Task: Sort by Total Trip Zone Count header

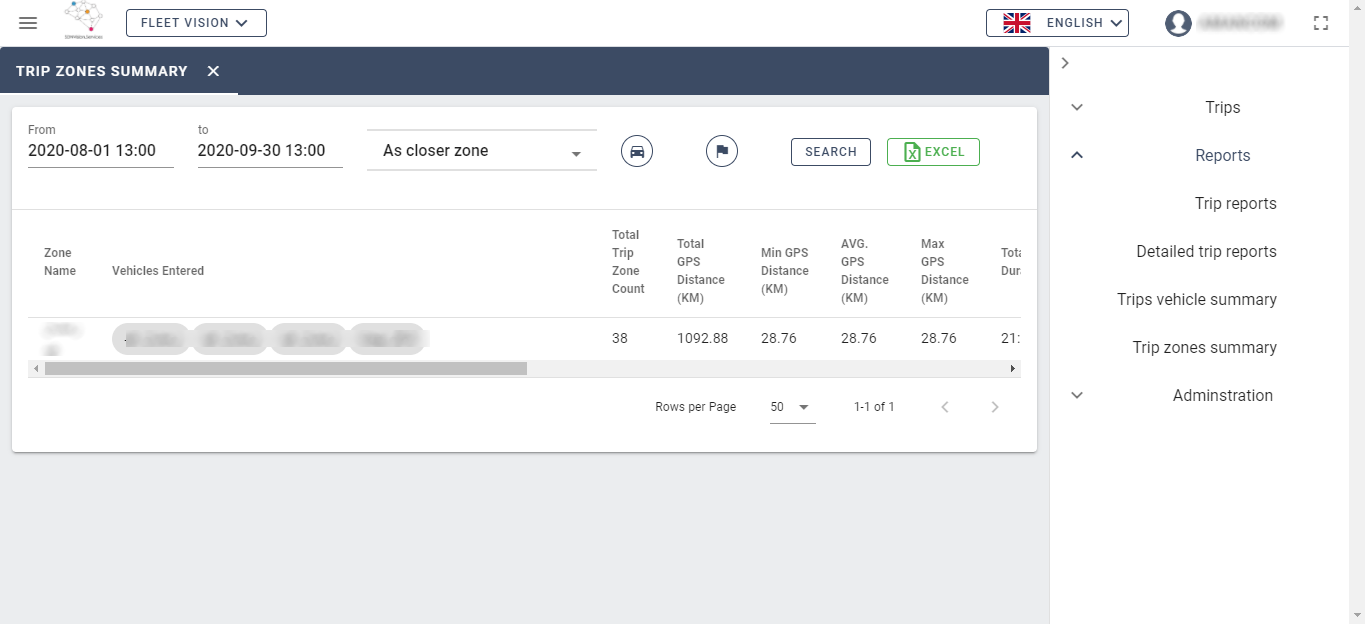Action: (x=628, y=262)
